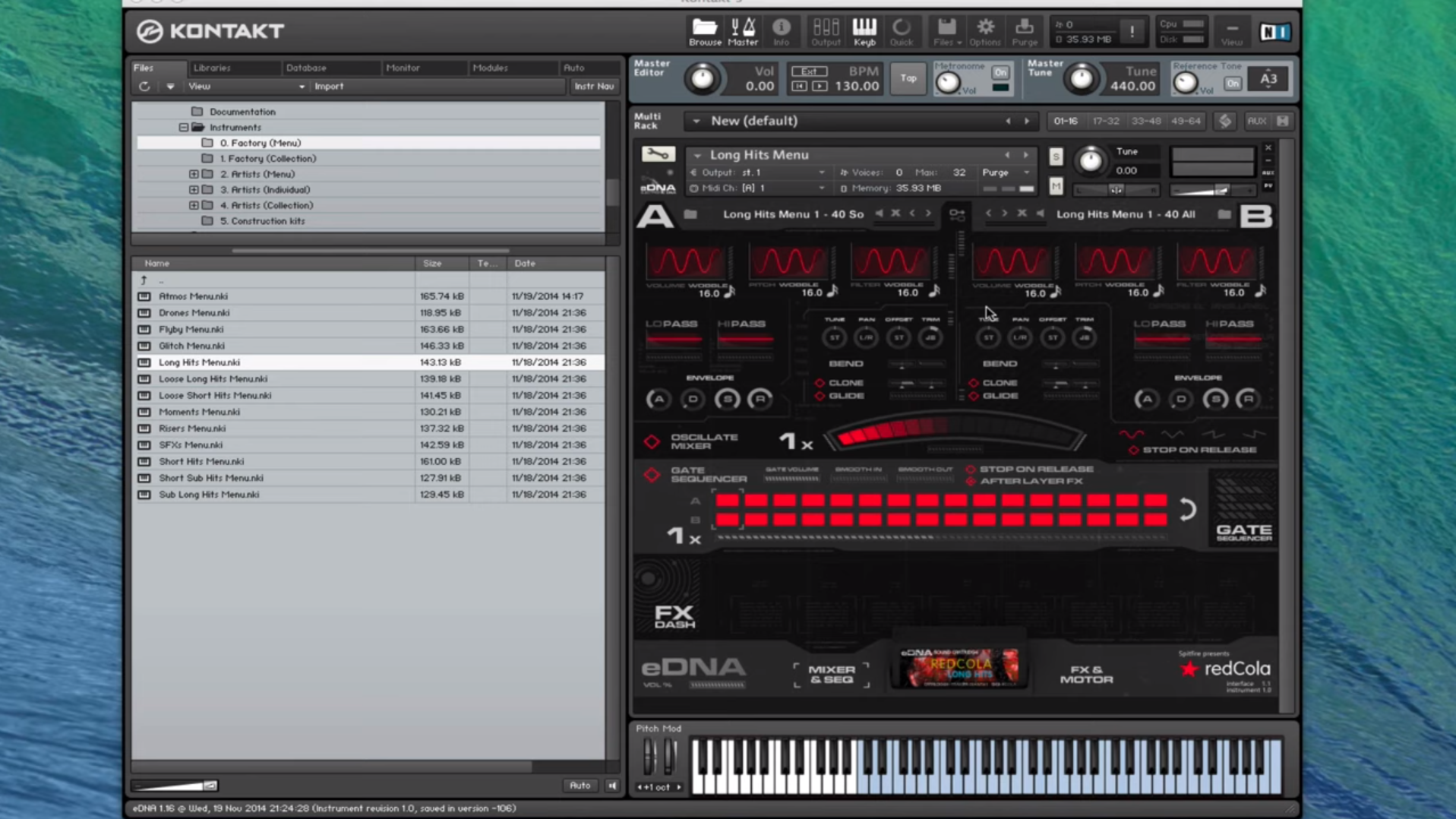Image resolution: width=1456 pixels, height=819 pixels.
Task: Open the Info pane icon
Action: tap(781, 32)
